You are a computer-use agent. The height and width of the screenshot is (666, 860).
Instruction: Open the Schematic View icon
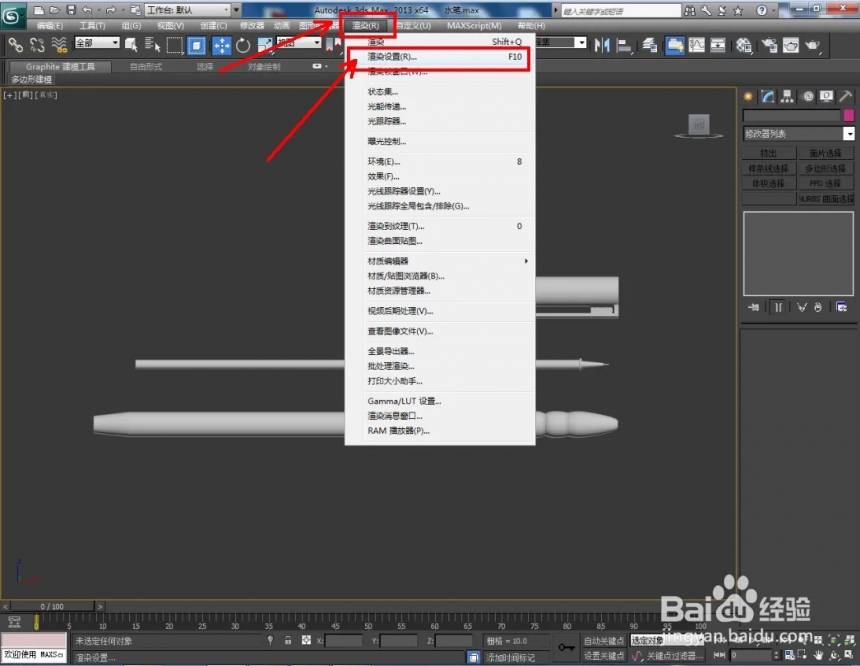coord(718,45)
